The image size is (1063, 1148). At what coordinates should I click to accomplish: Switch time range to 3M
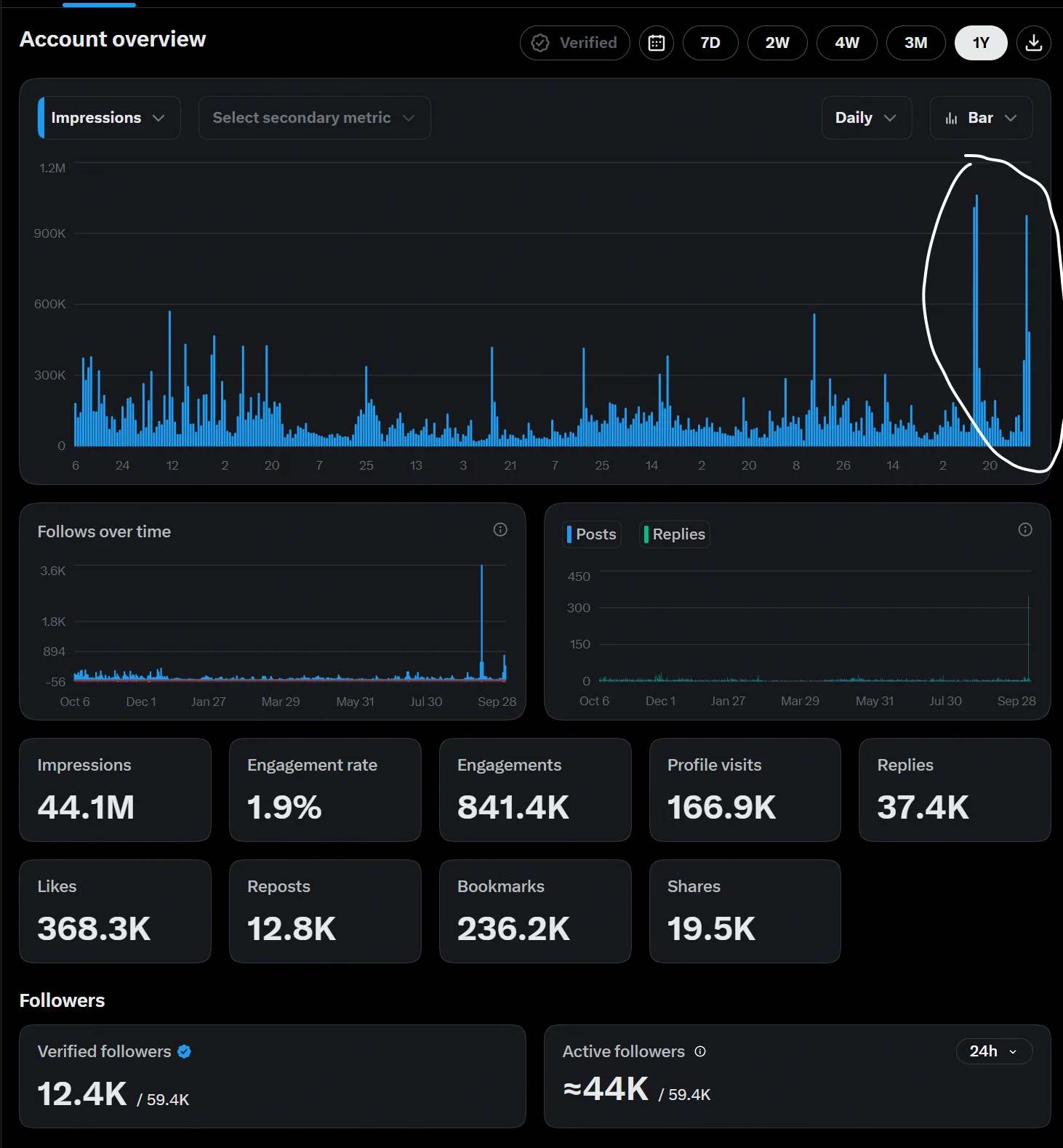pos(916,43)
